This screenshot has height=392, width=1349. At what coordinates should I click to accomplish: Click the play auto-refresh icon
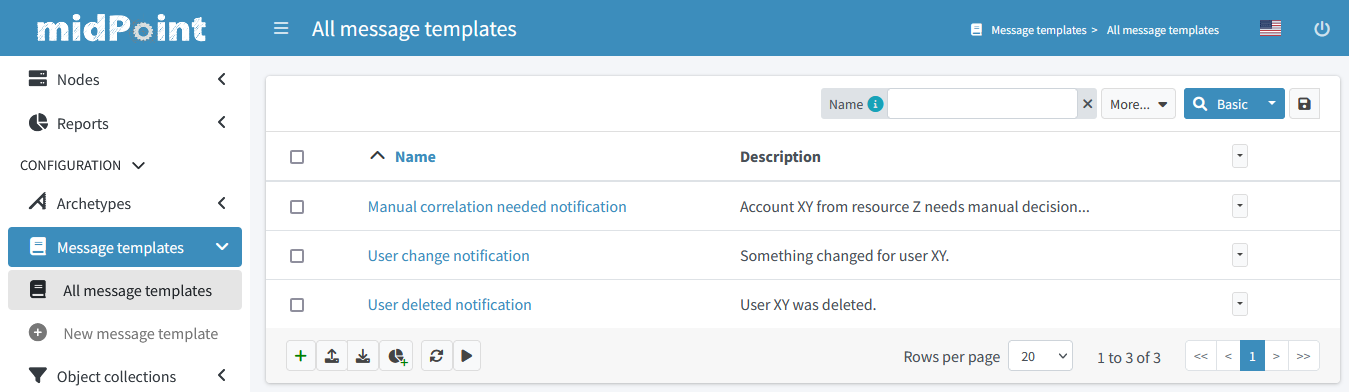click(467, 355)
